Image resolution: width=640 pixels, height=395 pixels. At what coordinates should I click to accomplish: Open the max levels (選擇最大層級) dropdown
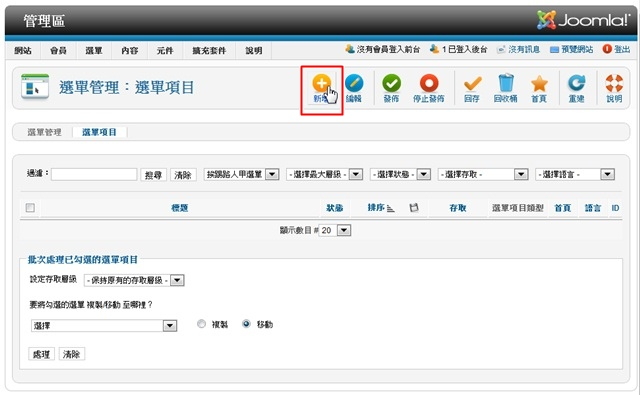(324, 174)
